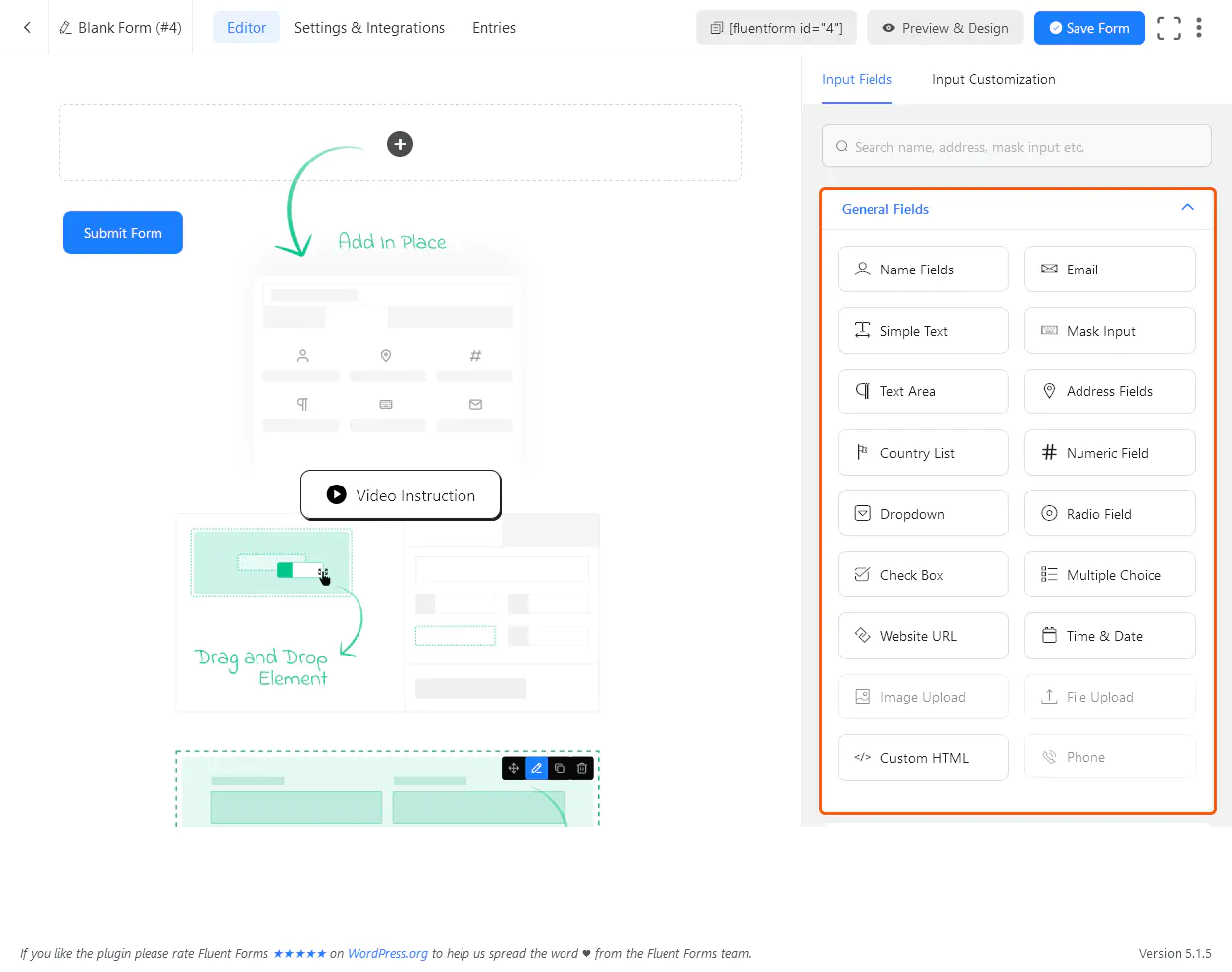1232x972 pixels.
Task: Add the Country List field
Action: tap(923, 453)
